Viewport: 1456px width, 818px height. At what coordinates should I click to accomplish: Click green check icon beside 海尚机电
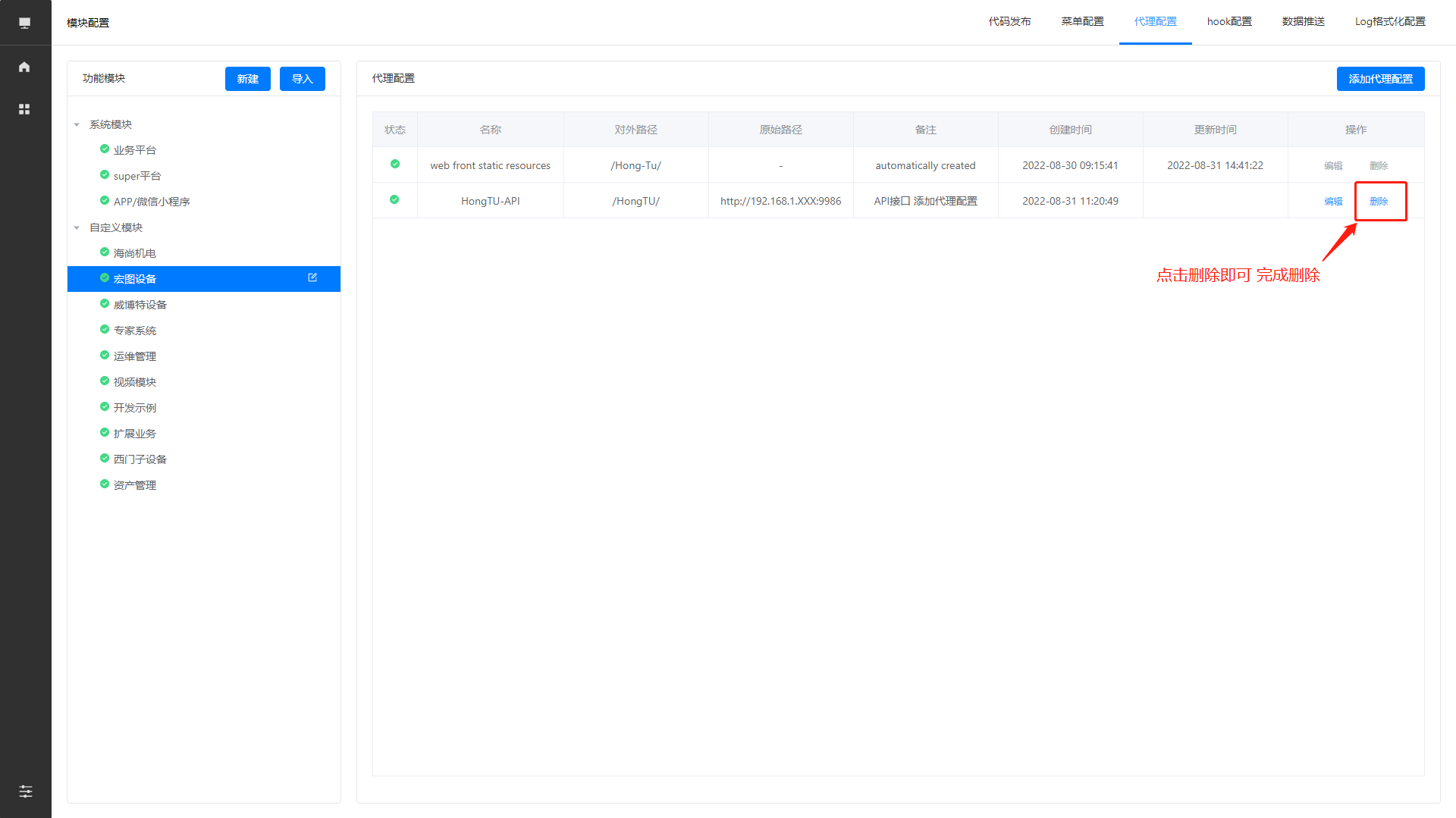click(105, 252)
